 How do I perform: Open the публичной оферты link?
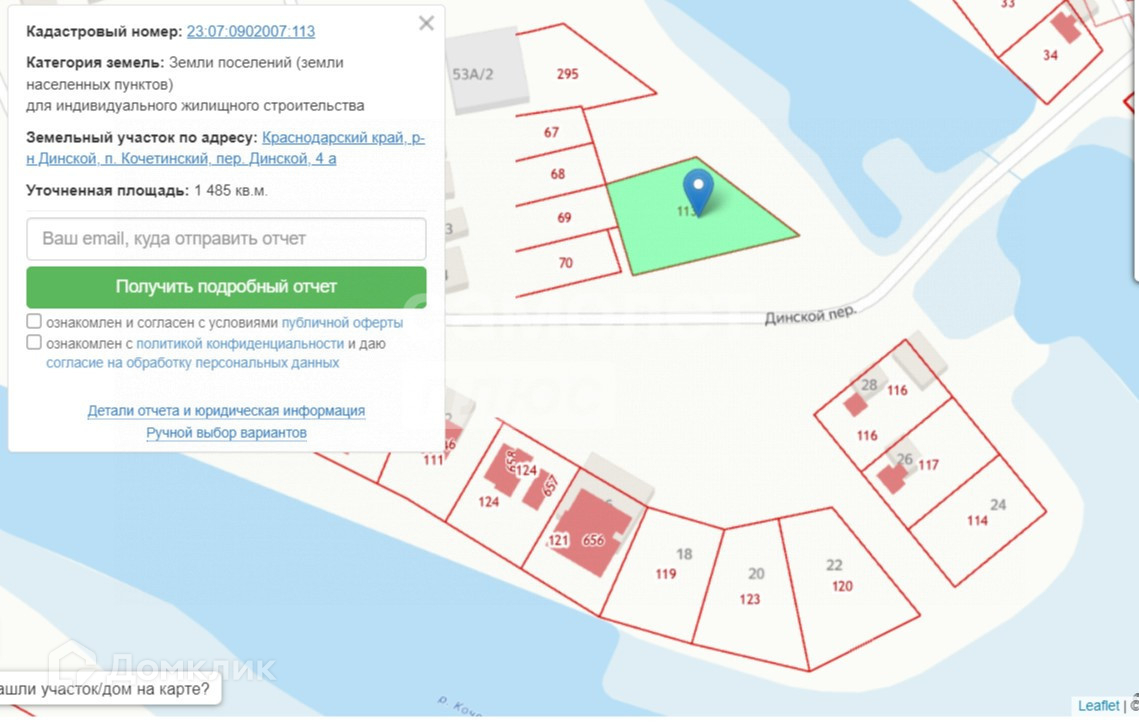(342, 323)
